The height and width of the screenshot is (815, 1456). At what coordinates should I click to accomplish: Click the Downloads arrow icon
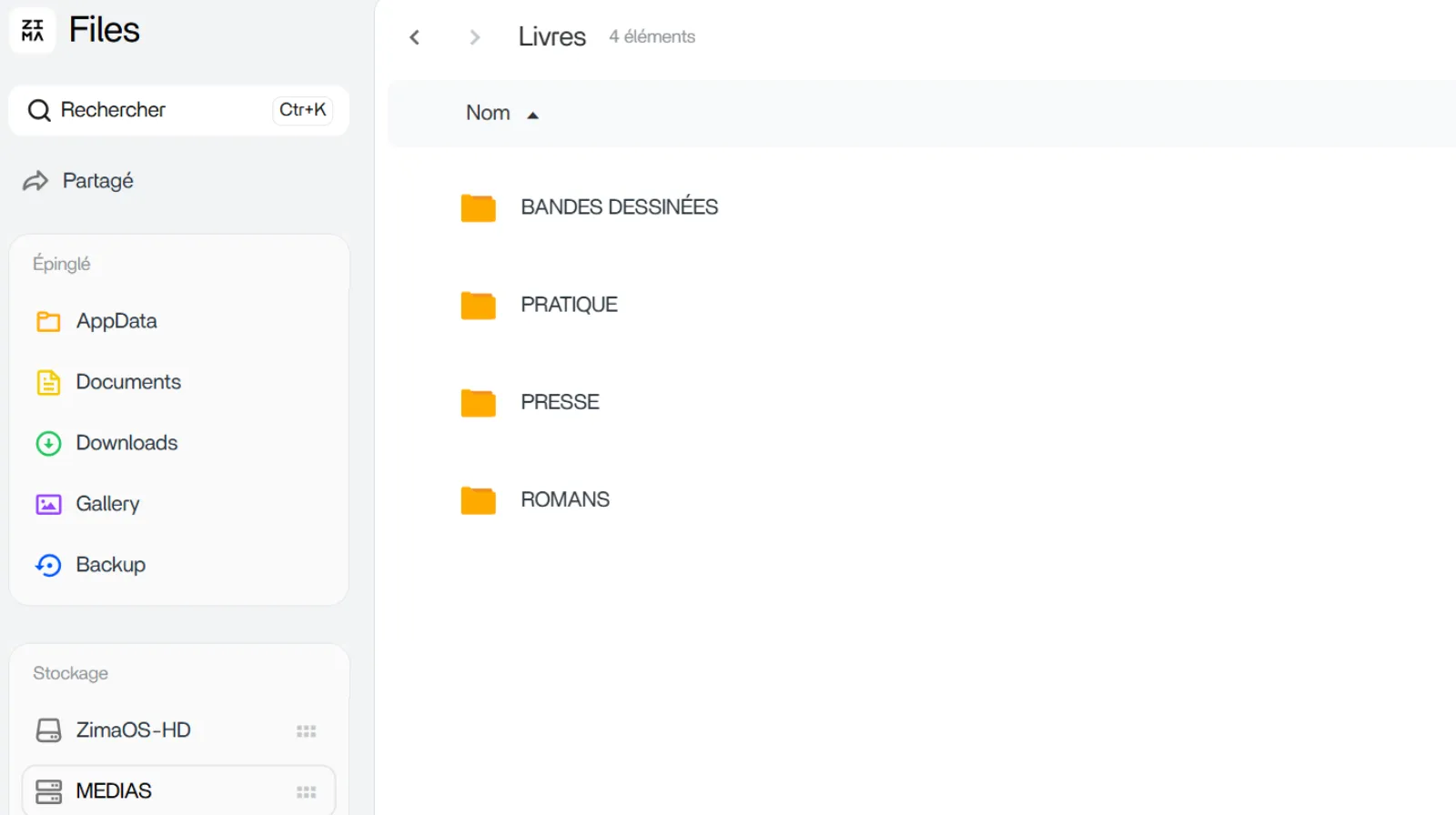pos(48,443)
